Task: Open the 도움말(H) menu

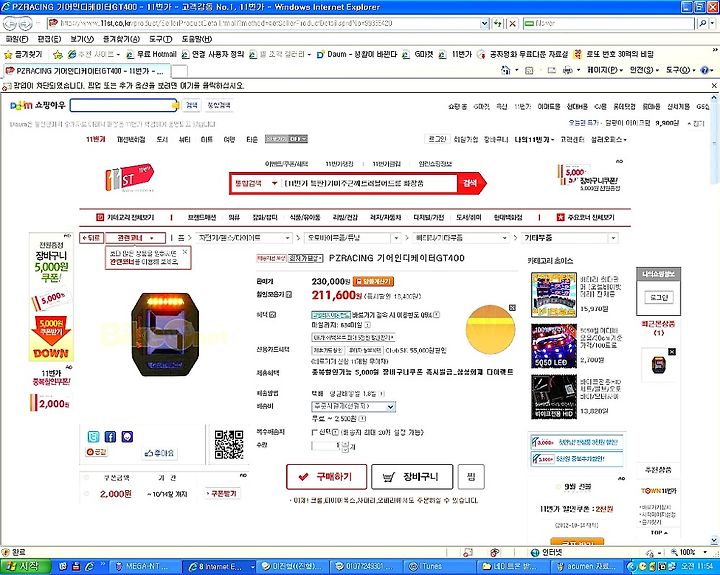Action: (x=197, y=39)
